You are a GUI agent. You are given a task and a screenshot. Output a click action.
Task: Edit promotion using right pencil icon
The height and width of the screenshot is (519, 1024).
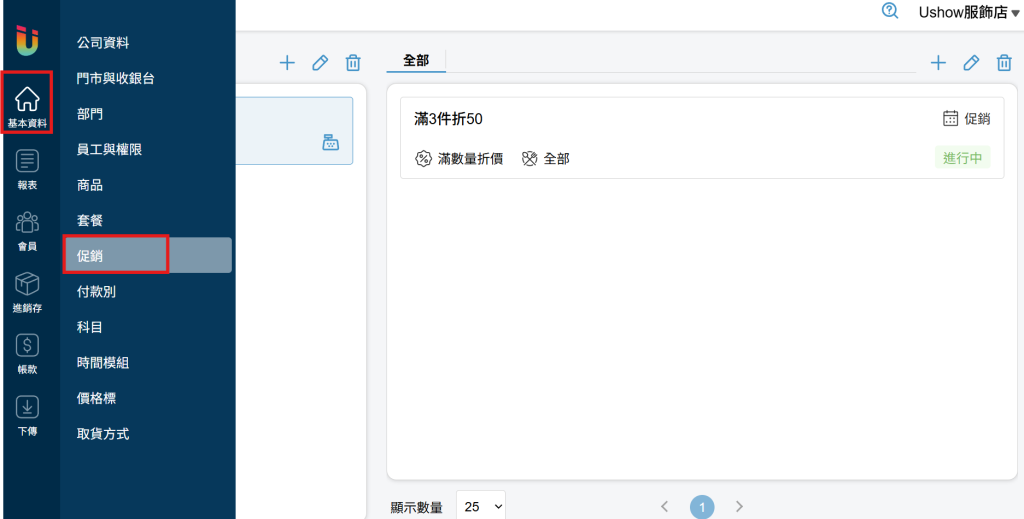(971, 63)
